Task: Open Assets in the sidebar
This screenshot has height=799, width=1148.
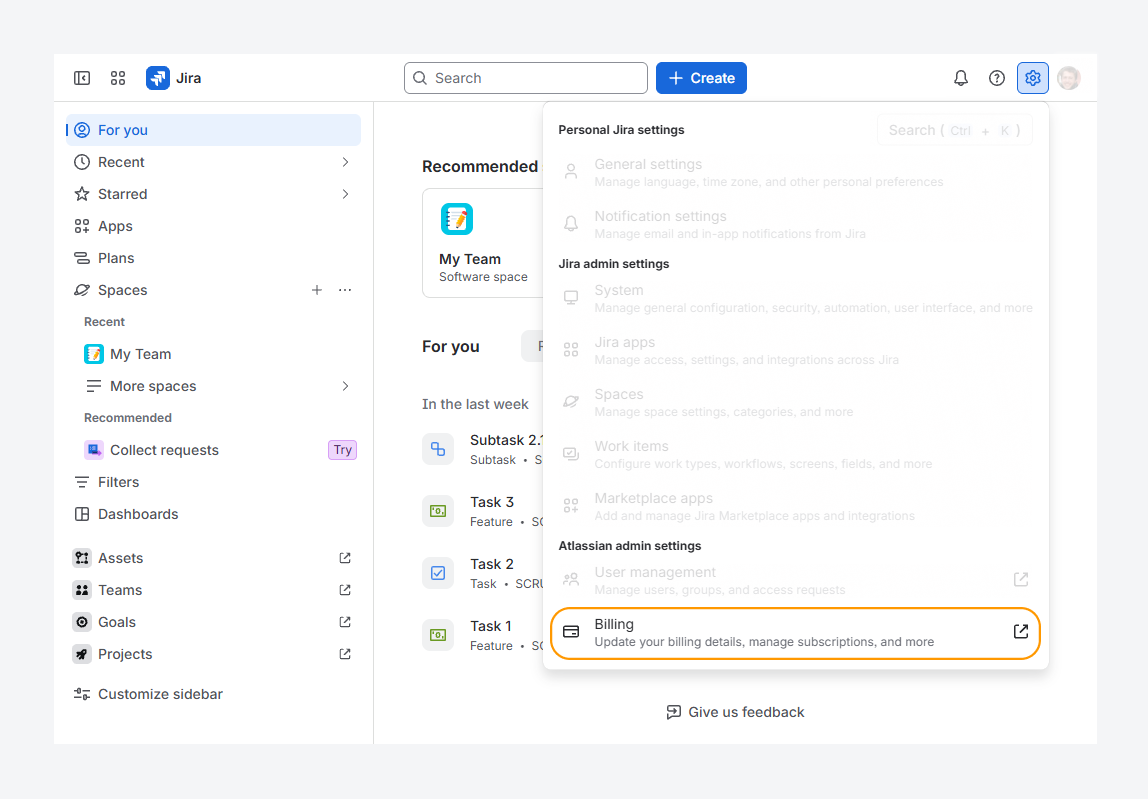Action: [213, 558]
